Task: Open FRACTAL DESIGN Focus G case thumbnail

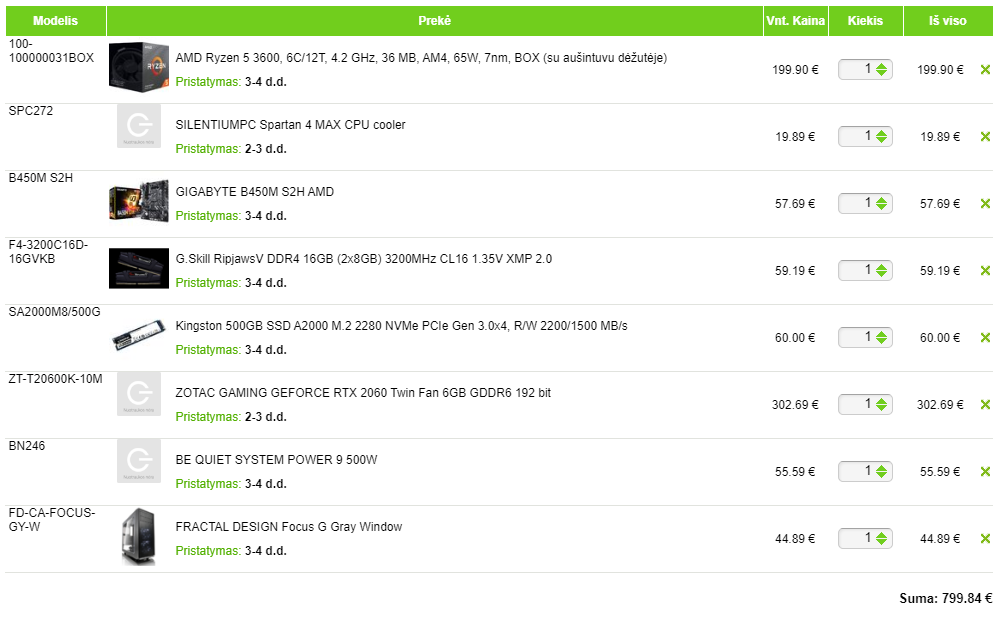Action: 139,536
